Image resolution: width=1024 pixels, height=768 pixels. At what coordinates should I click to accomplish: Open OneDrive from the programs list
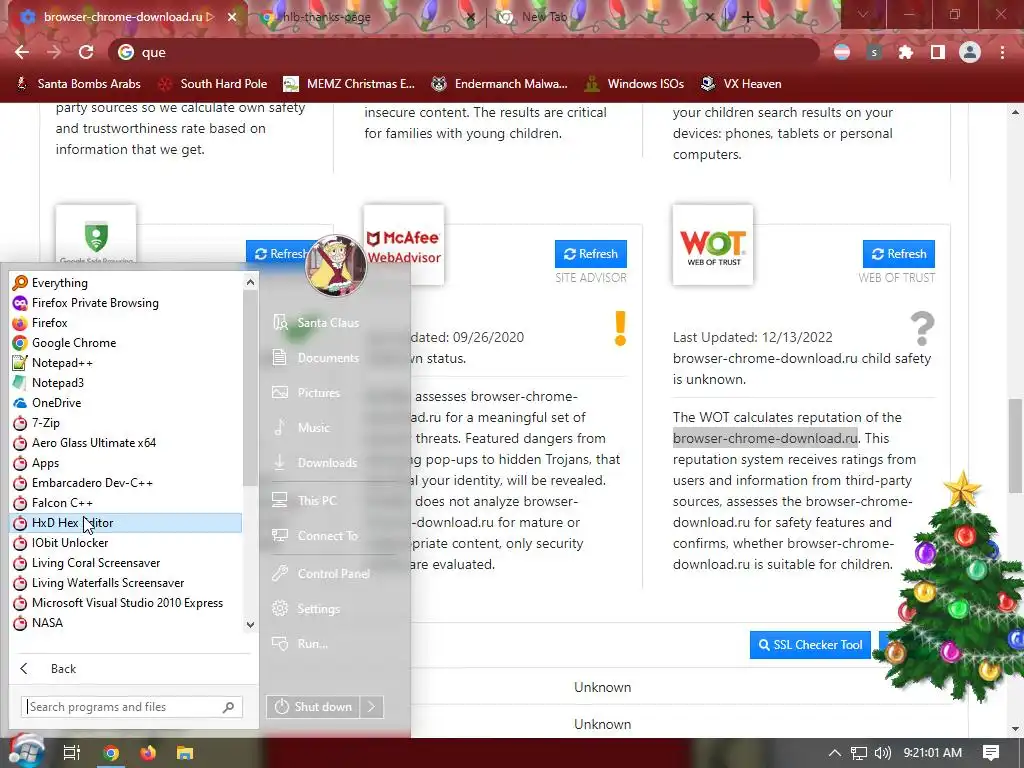pyautogui.click(x=126, y=403)
